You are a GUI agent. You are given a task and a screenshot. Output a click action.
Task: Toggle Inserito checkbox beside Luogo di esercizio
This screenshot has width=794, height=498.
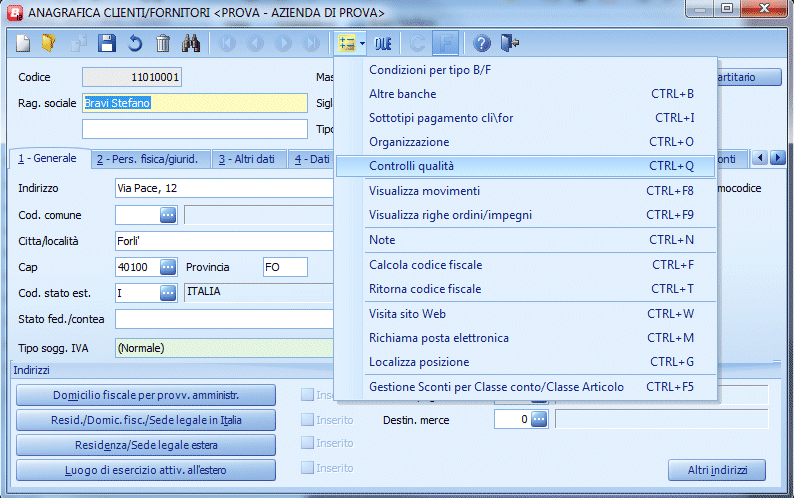point(307,467)
